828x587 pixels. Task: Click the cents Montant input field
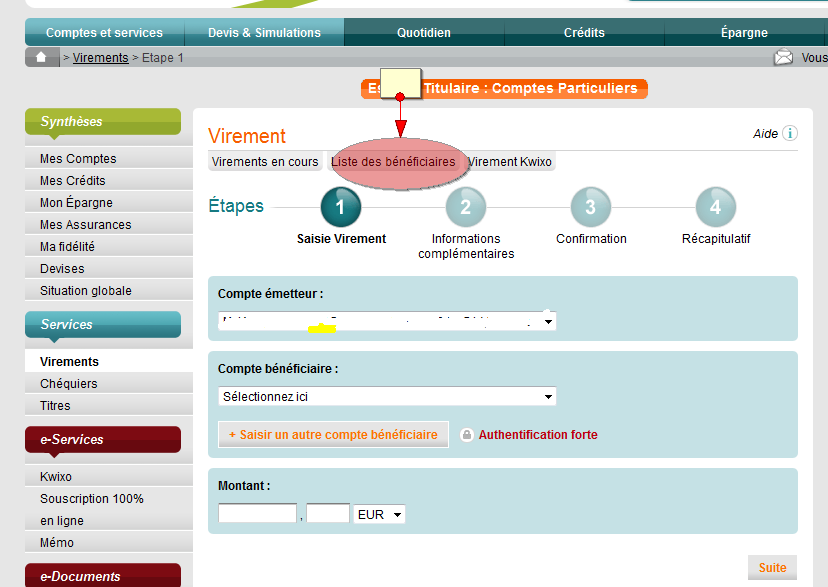point(328,513)
